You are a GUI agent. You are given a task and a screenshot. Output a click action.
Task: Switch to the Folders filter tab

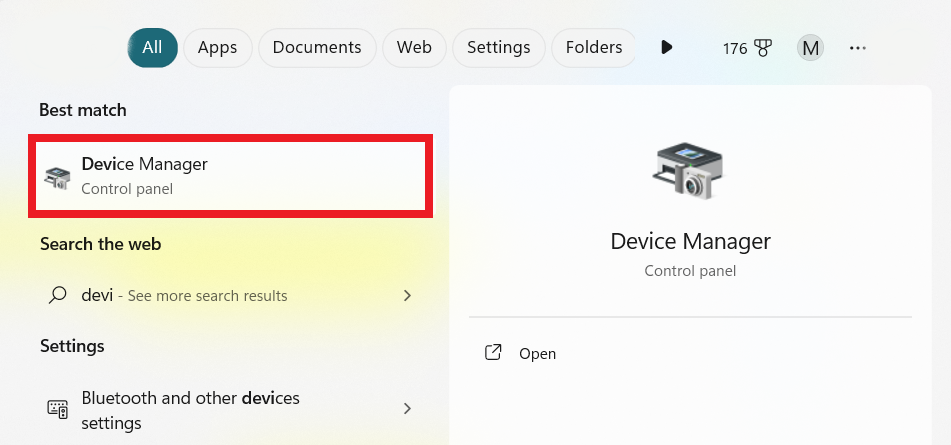click(594, 47)
